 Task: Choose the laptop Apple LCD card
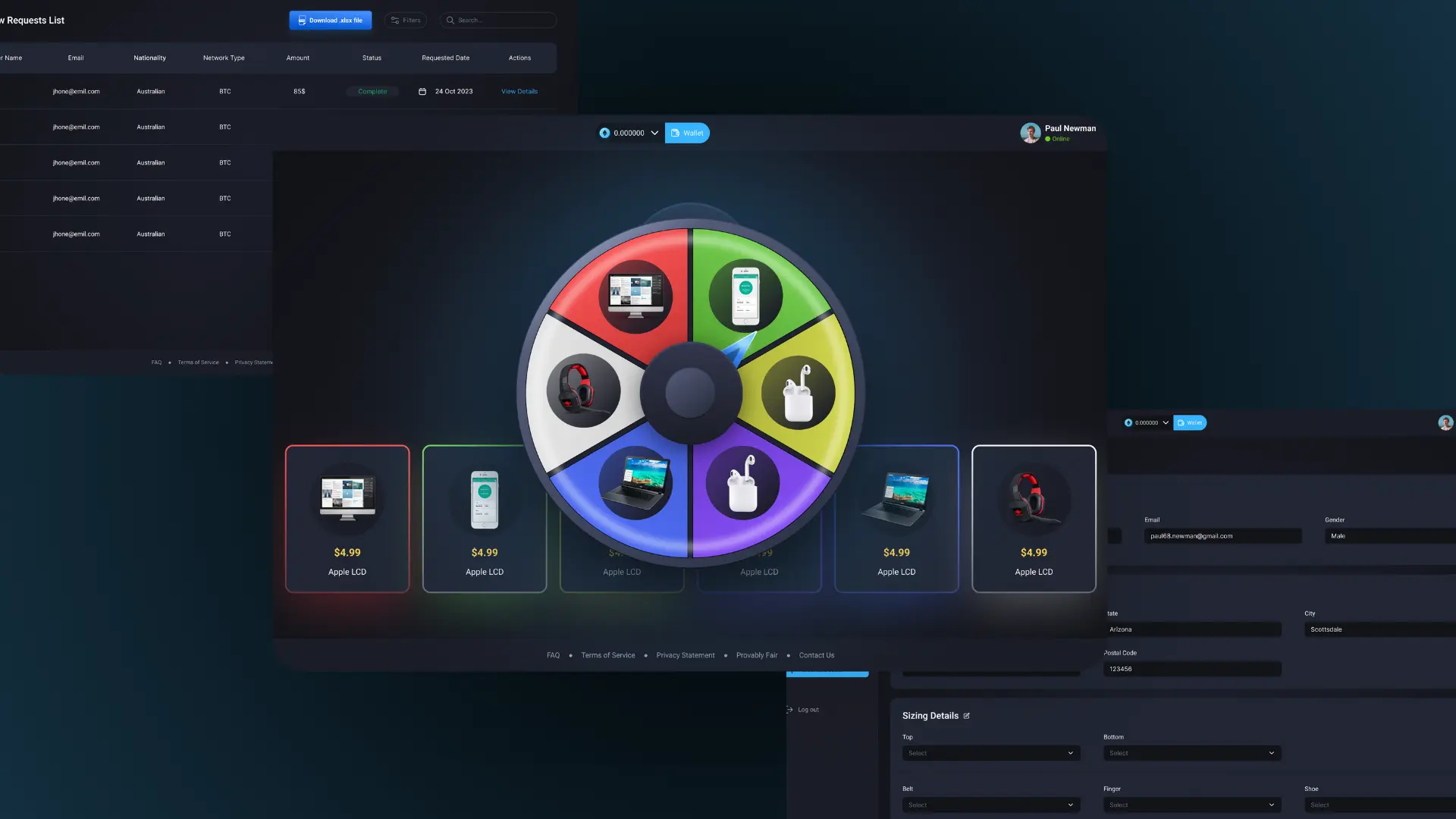(896, 519)
